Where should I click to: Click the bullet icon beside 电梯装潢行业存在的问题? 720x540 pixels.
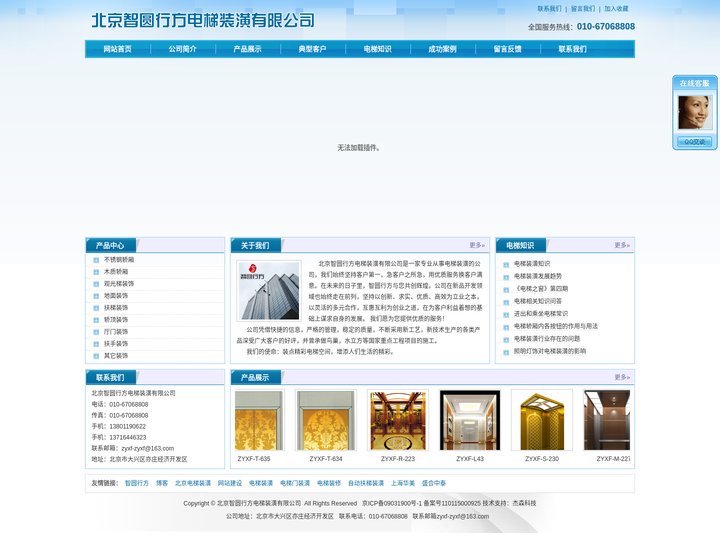tap(506, 340)
